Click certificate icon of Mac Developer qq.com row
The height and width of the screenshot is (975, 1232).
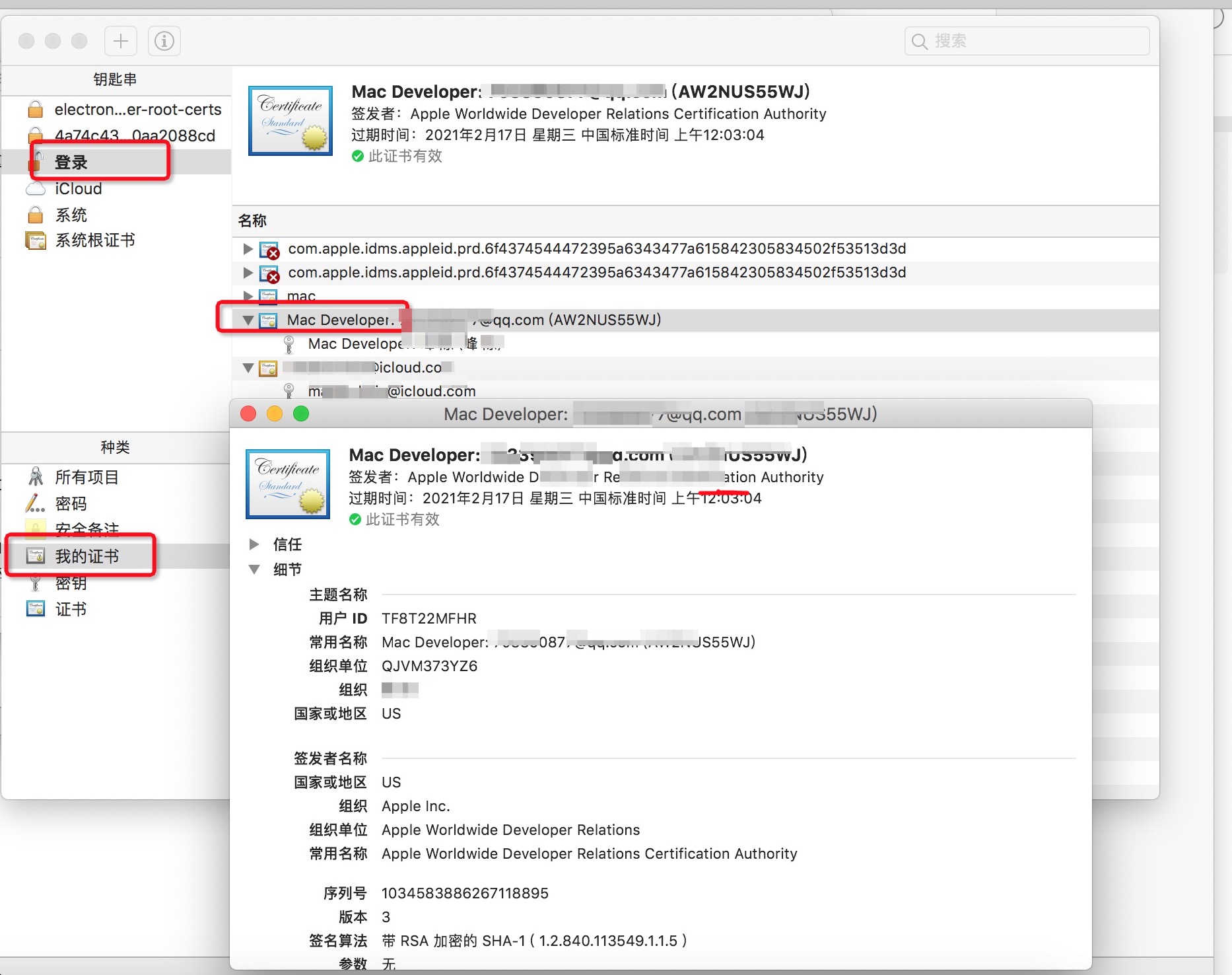[267, 320]
